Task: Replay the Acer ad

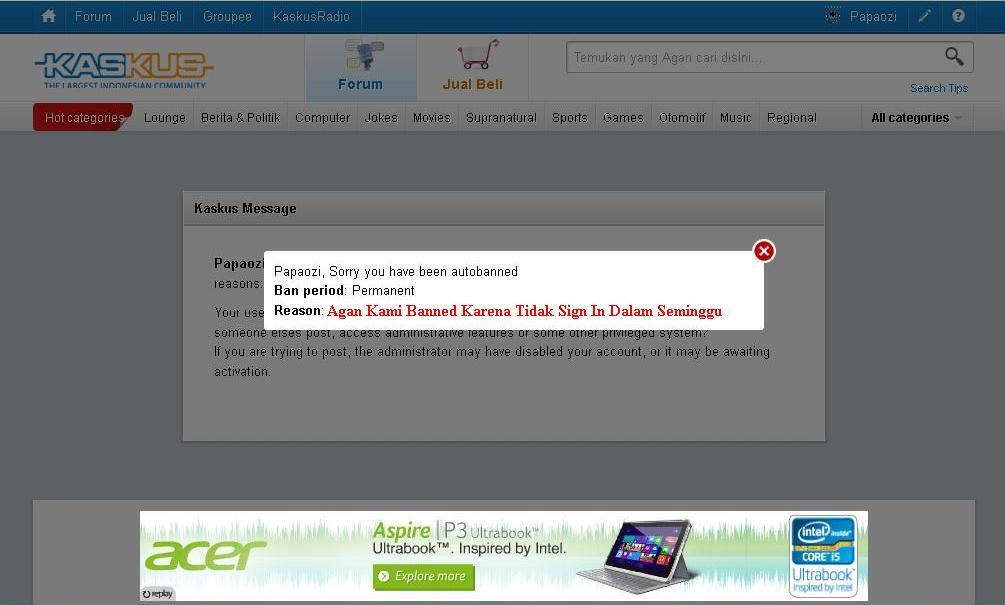Action: 158,593
